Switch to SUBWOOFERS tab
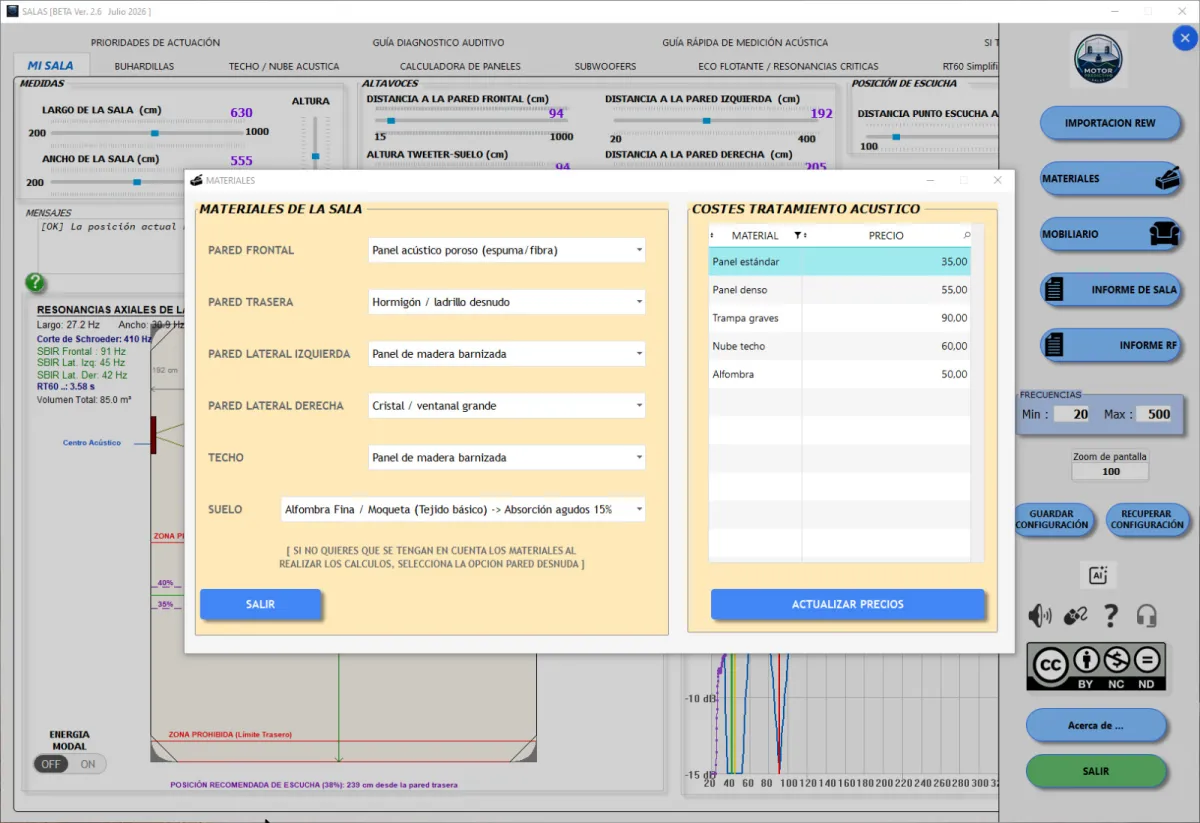 click(x=605, y=66)
